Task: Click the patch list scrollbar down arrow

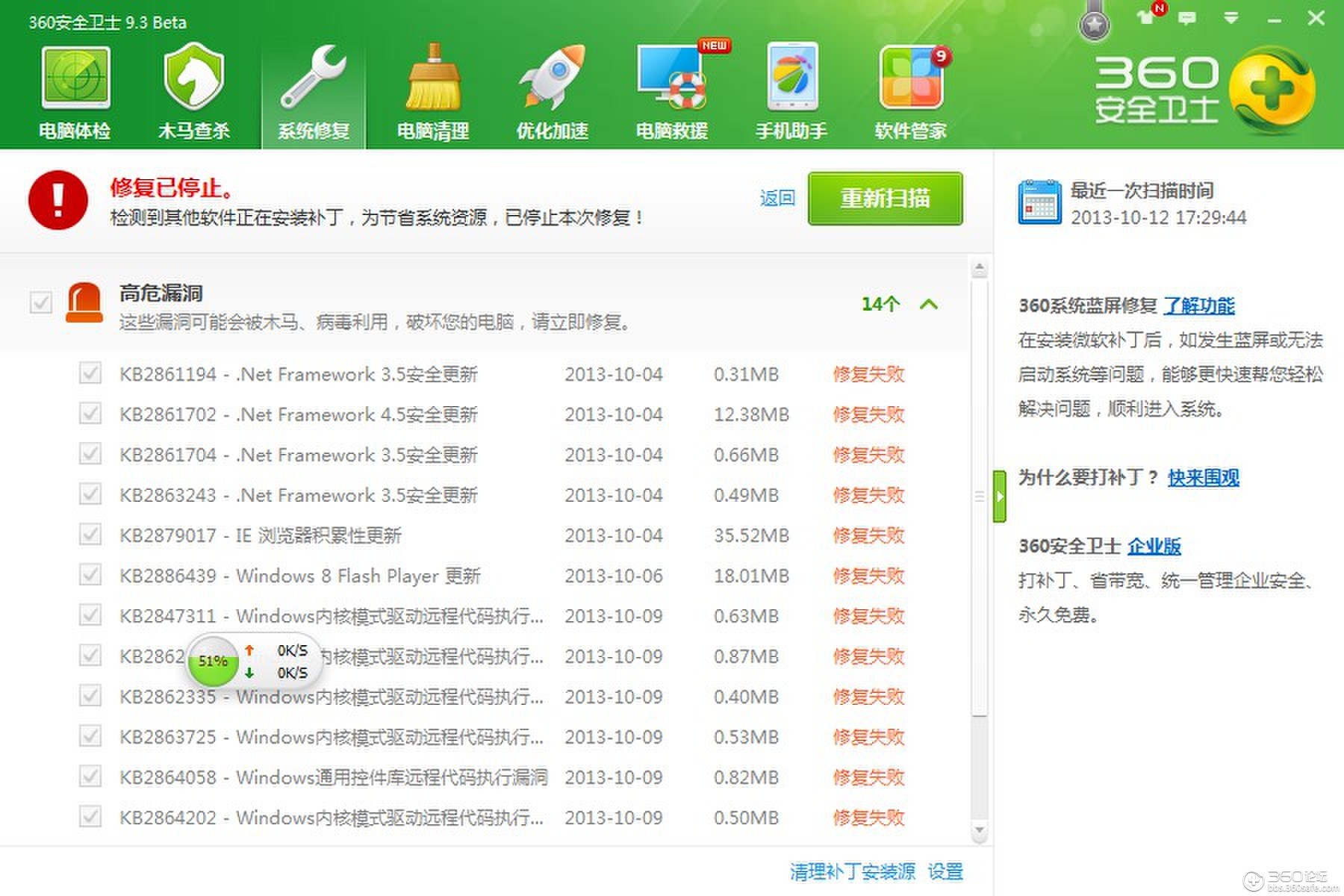Action: click(980, 830)
